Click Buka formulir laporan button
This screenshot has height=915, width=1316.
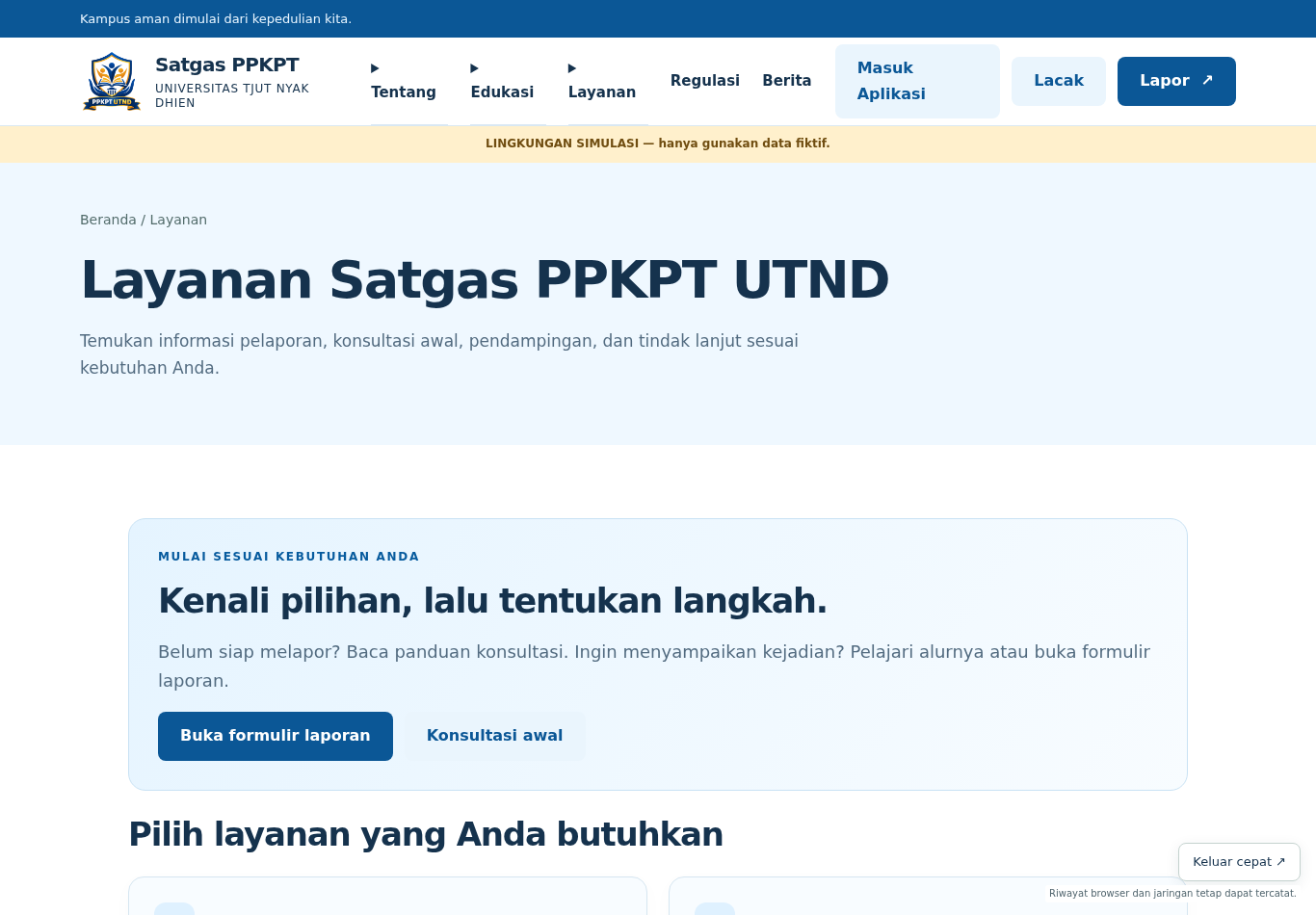click(276, 736)
